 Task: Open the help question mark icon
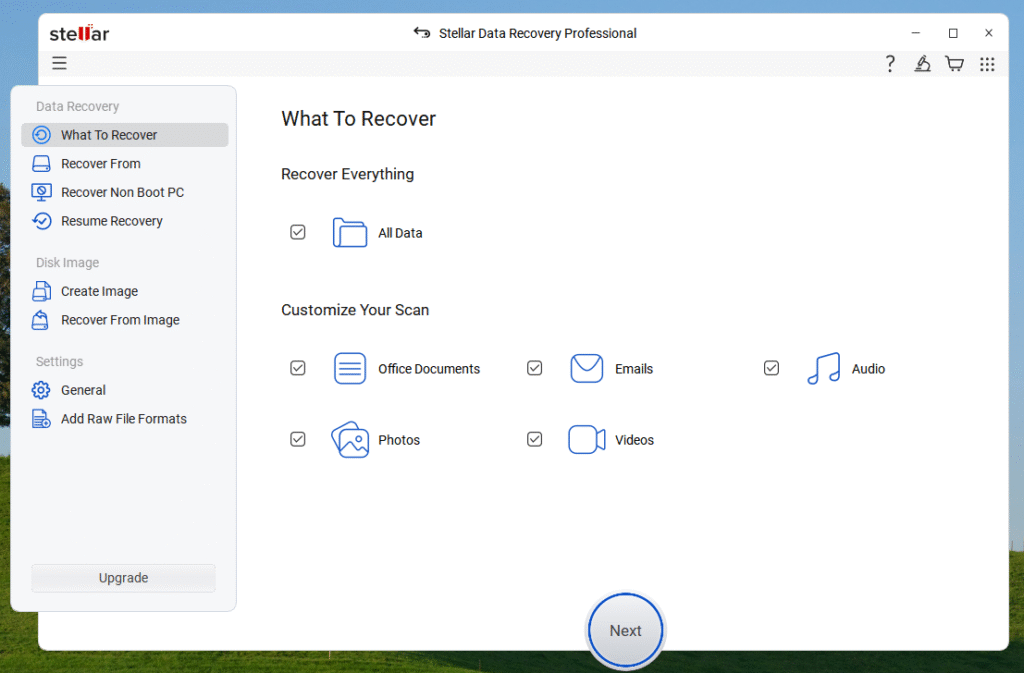coord(890,64)
